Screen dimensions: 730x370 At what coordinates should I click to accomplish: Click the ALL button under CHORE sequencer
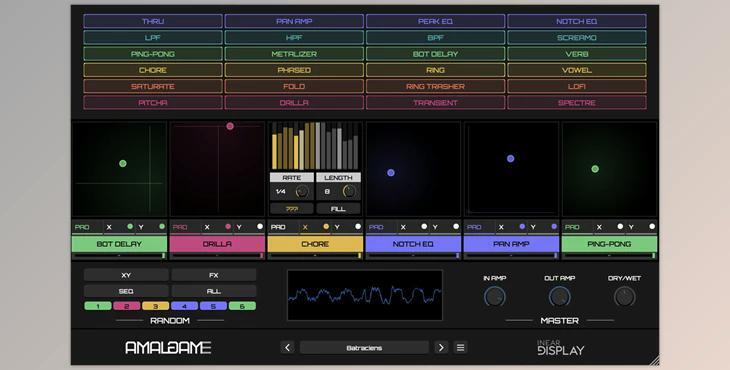click(338, 209)
